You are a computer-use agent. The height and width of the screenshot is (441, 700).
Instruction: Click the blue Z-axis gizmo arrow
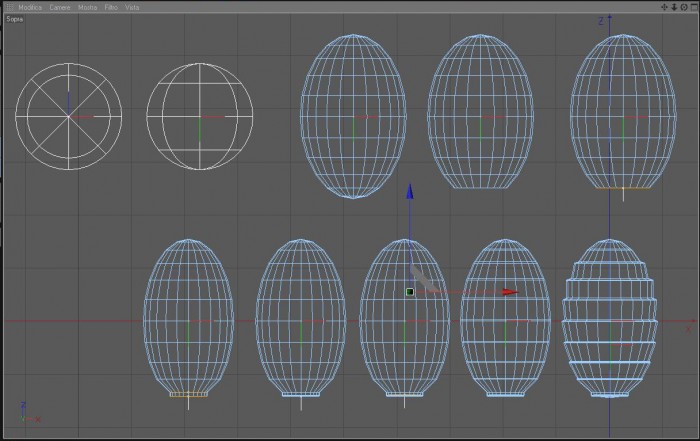[x=409, y=191]
